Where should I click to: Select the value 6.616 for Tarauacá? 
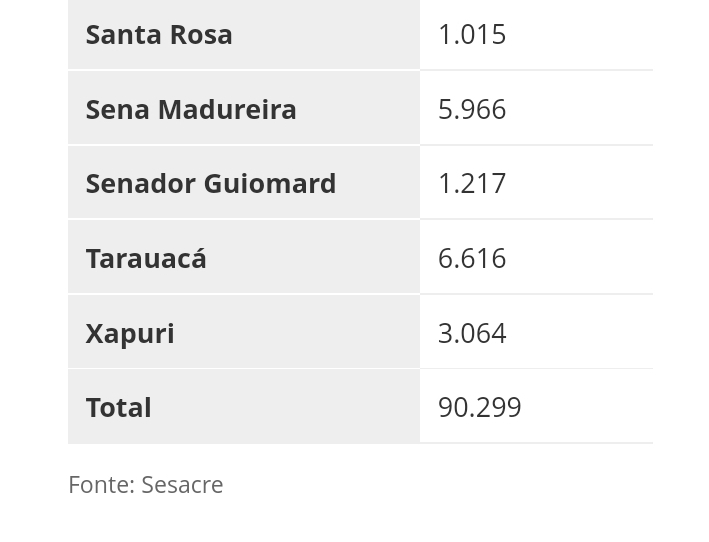click(472, 258)
